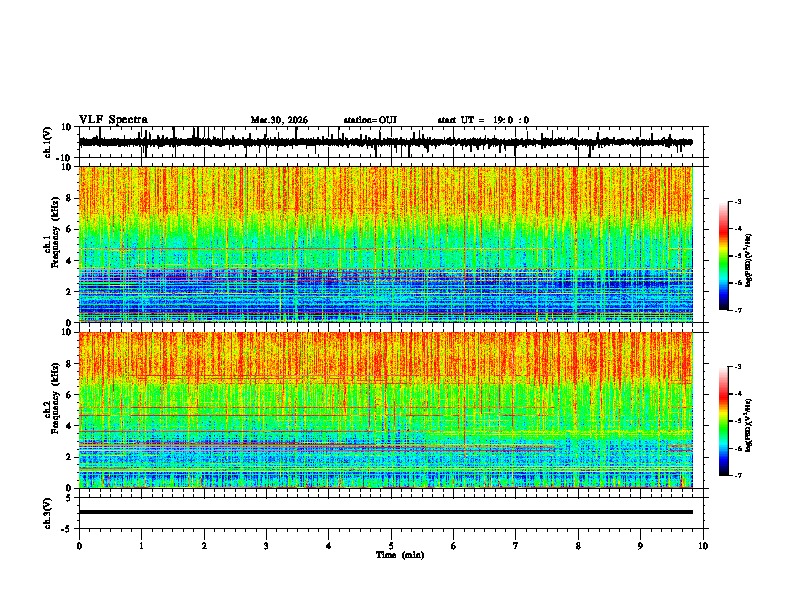Click the '-5' label on ch.1 color scale

pos(737,256)
